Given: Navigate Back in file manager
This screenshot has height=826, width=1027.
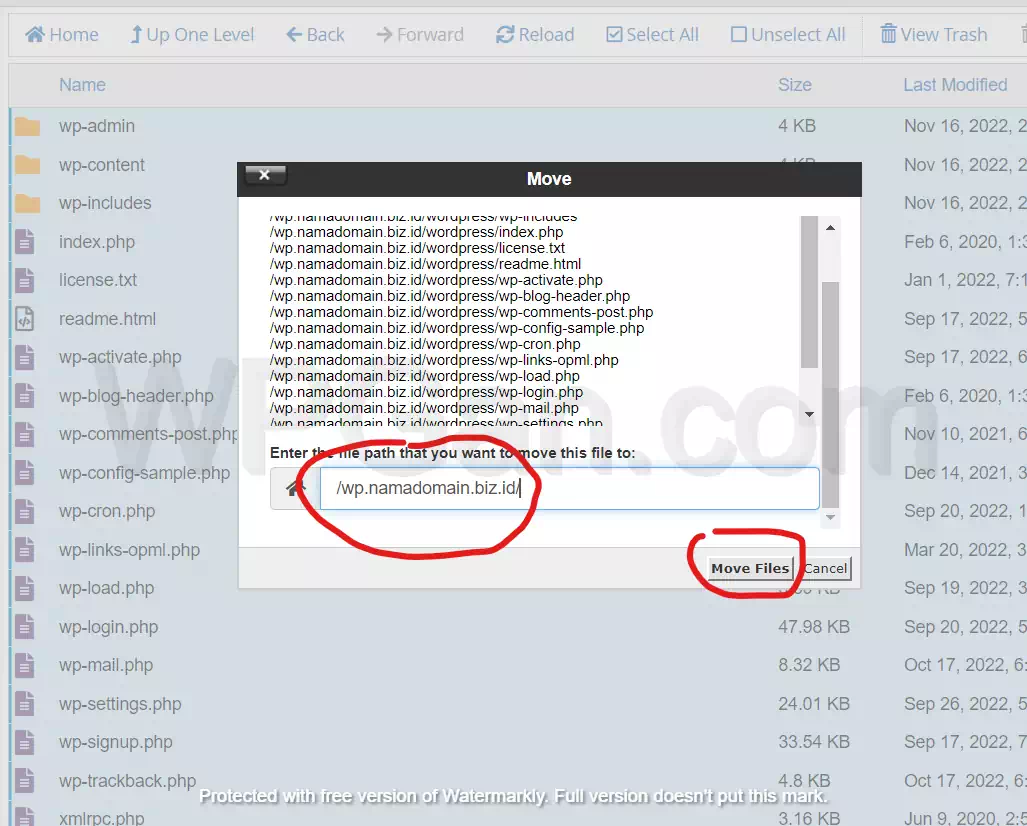Looking at the screenshot, I should pos(315,35).
